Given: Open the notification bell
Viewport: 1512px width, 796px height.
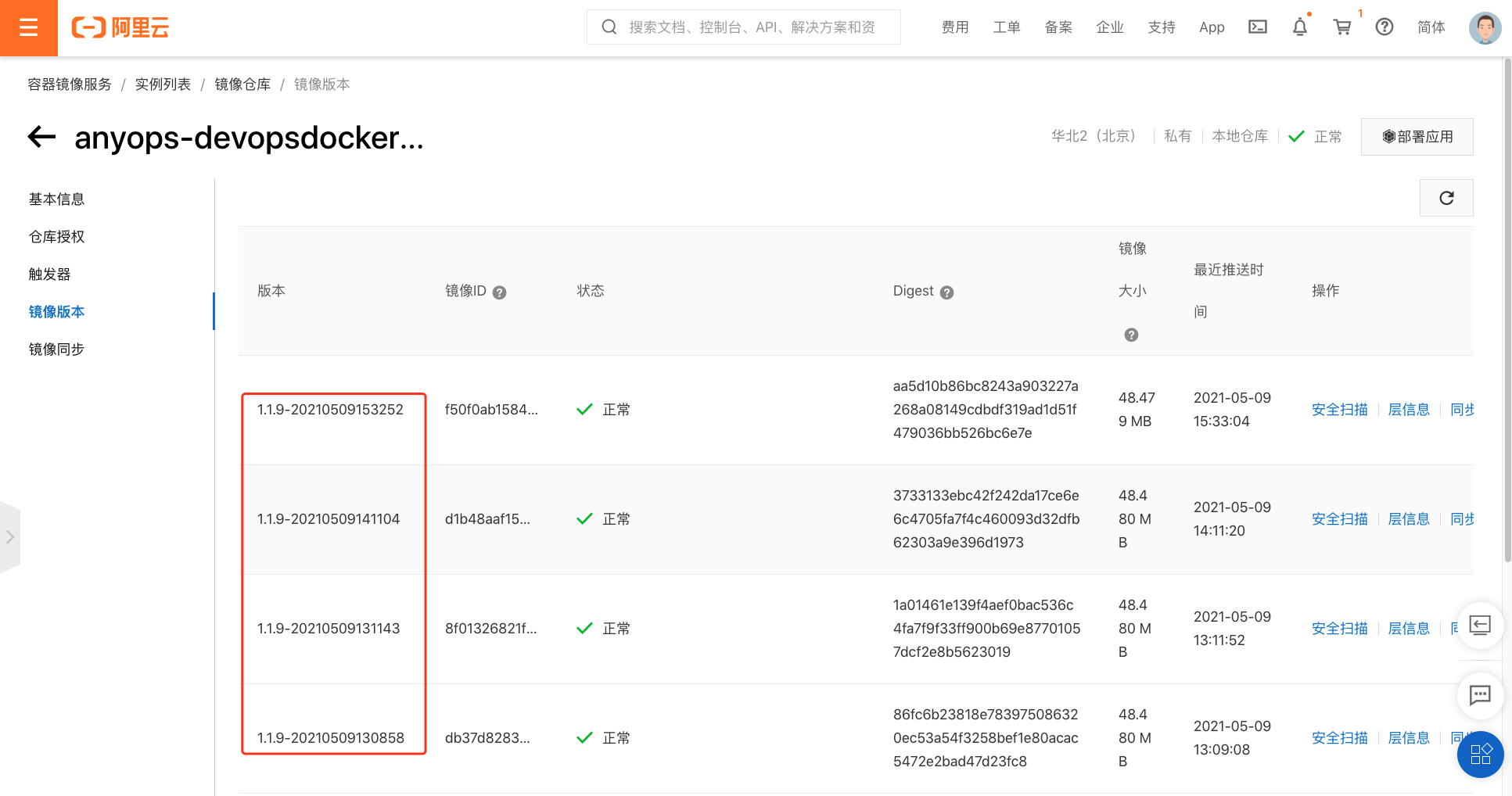Looking at the screenshot, I should tap(1300, 27).
